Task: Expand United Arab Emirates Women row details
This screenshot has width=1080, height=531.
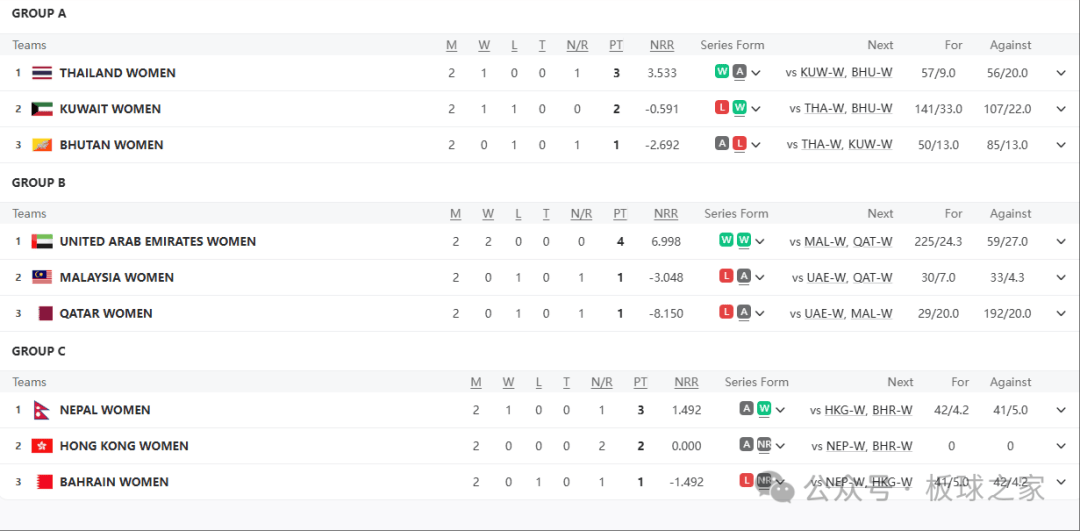Action: click(x=1061, y=242)
